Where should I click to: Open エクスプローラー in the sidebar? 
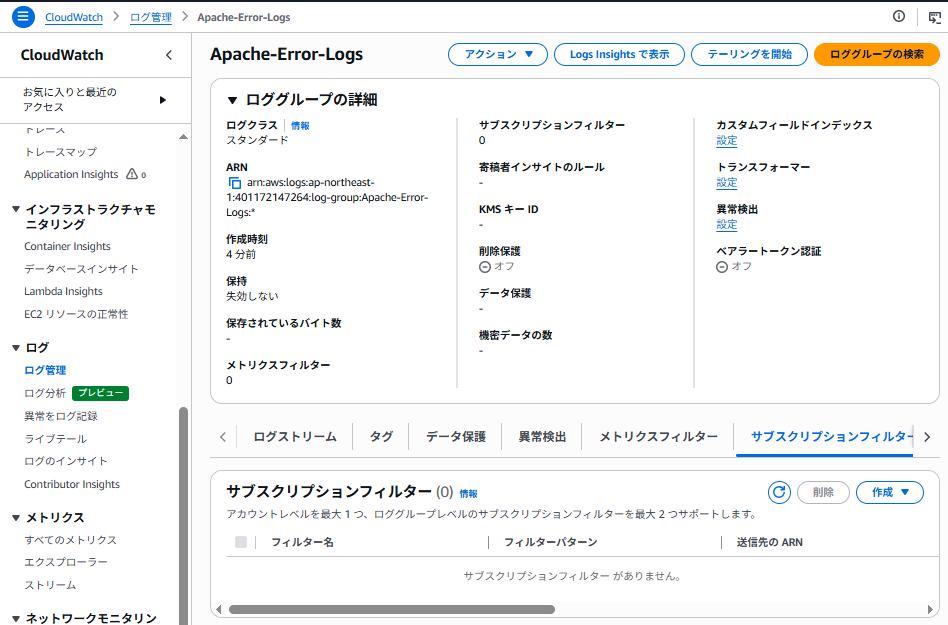tap(66, 562)
